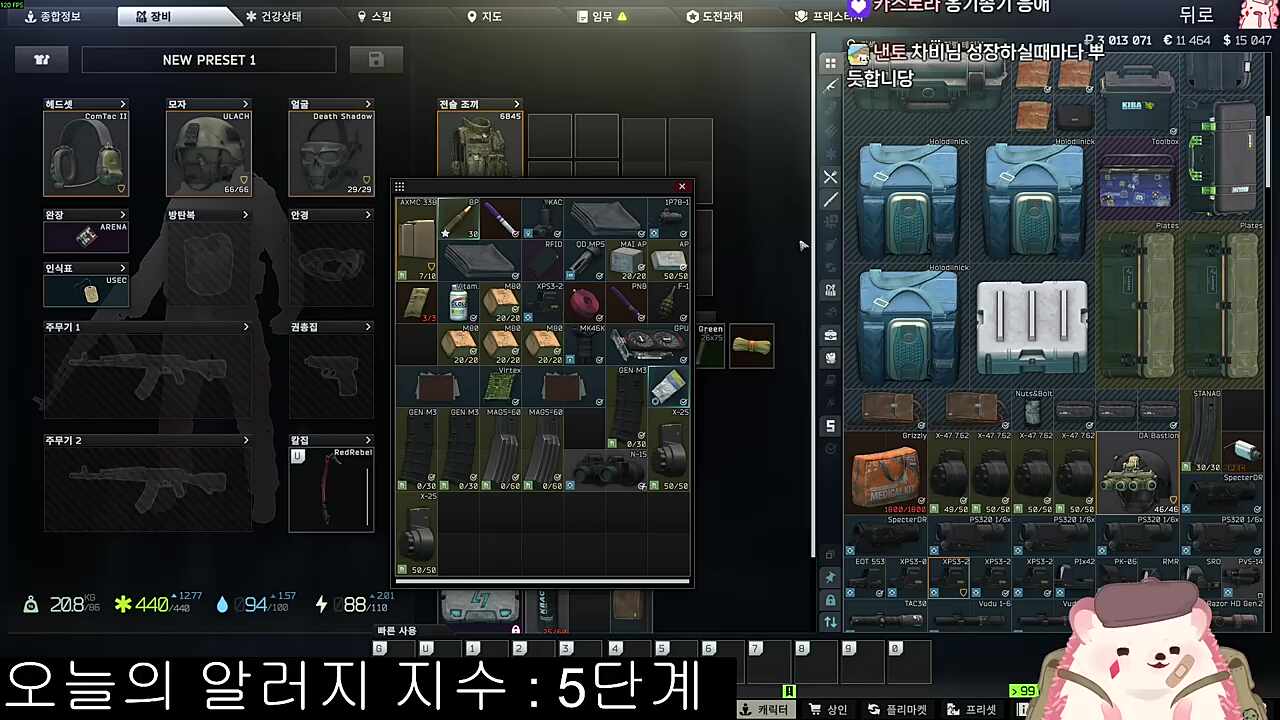Viewport: 1280px width, 720px height.
Task: Select the Grizzly medical kit in stash
Action: (886, 472)
